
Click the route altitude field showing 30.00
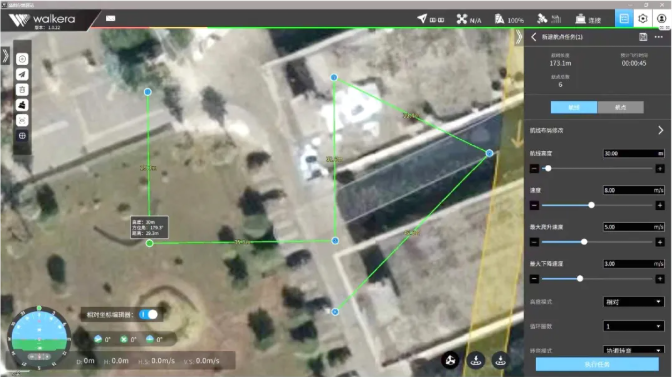(x=633, y=153)
